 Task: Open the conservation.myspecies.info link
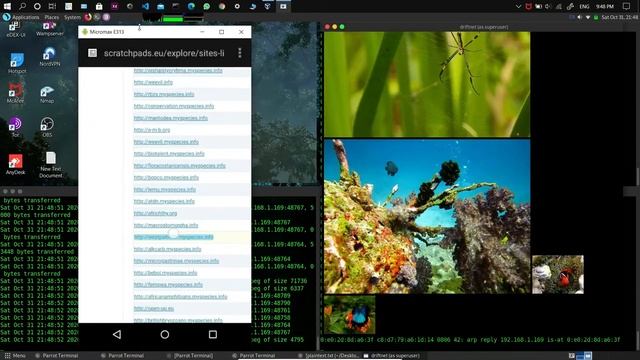(x=174, y=106)
